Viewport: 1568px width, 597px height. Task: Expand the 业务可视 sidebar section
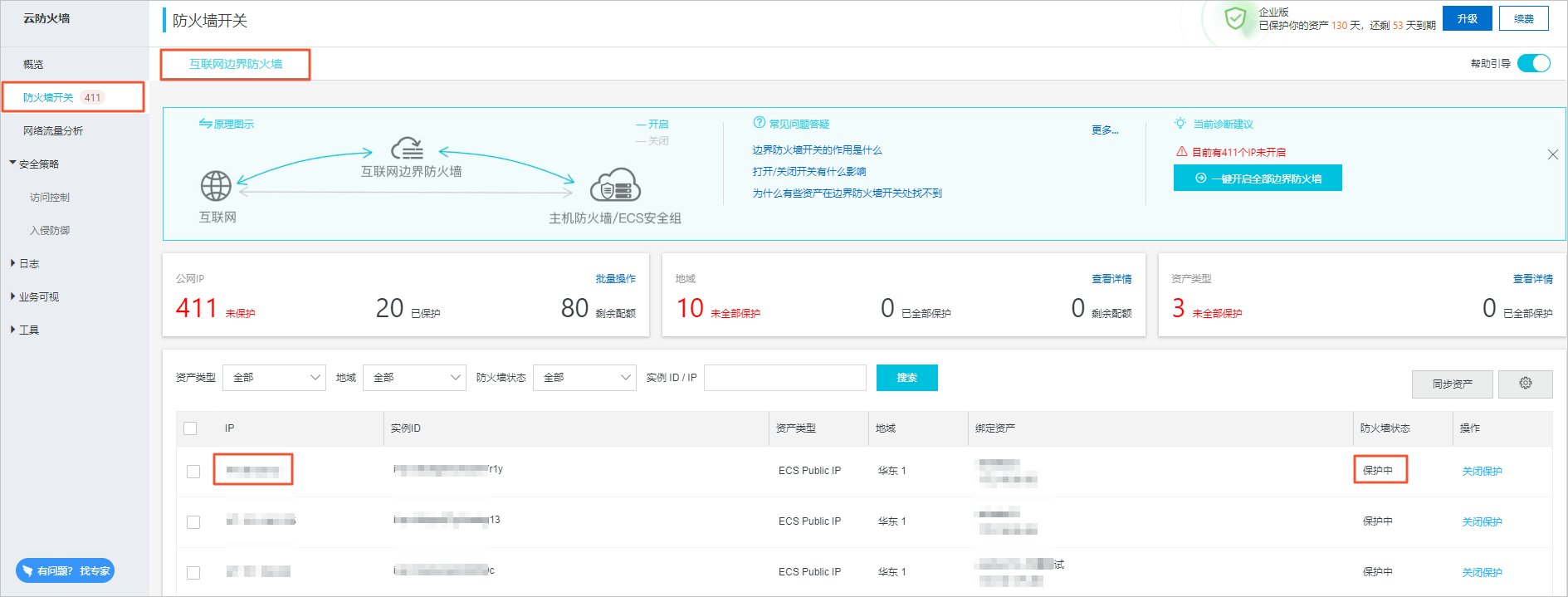click(x=35, y=296)
